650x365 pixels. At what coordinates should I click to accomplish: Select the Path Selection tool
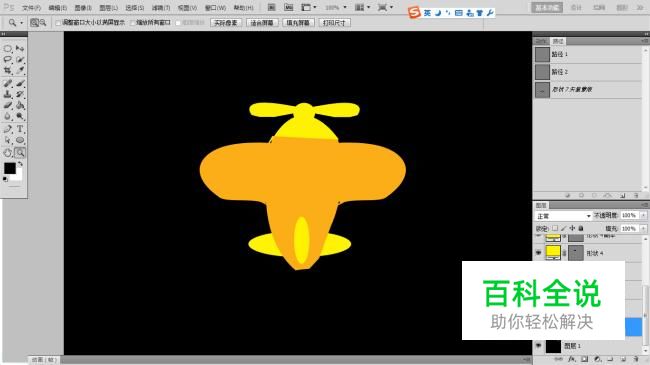[7, 140]
